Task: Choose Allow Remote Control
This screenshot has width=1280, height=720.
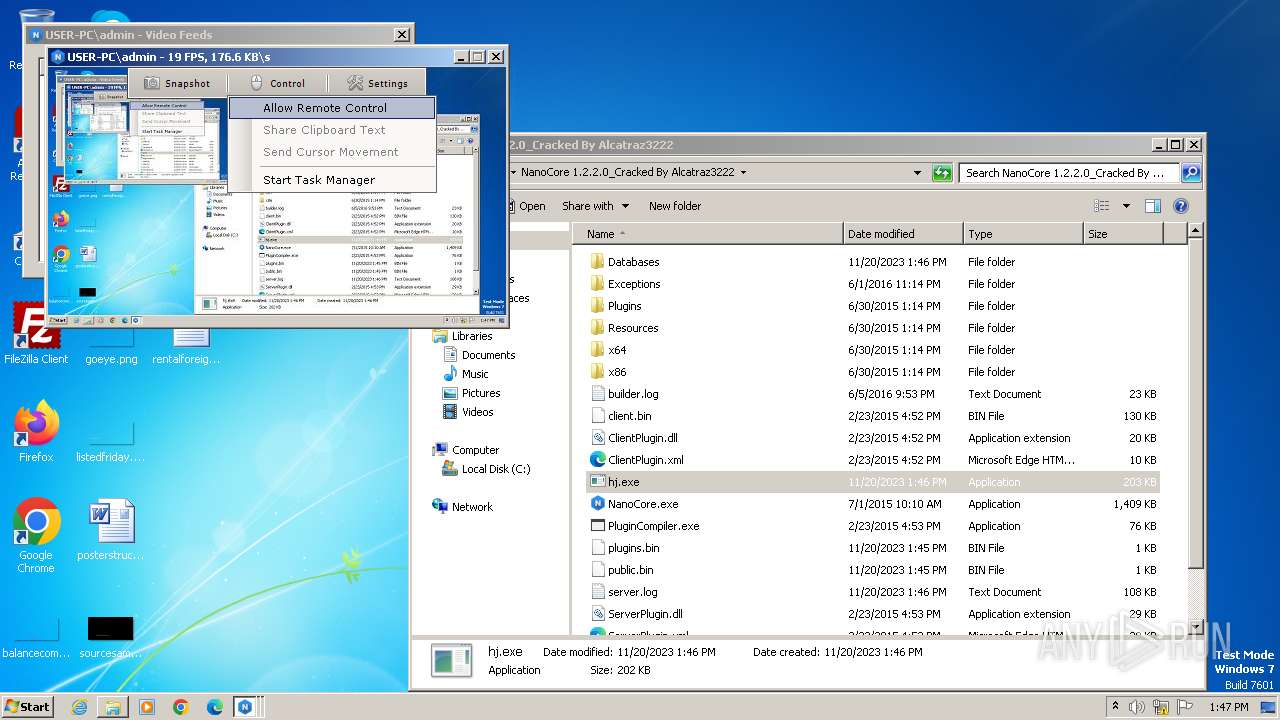Action: coord(332,108)
